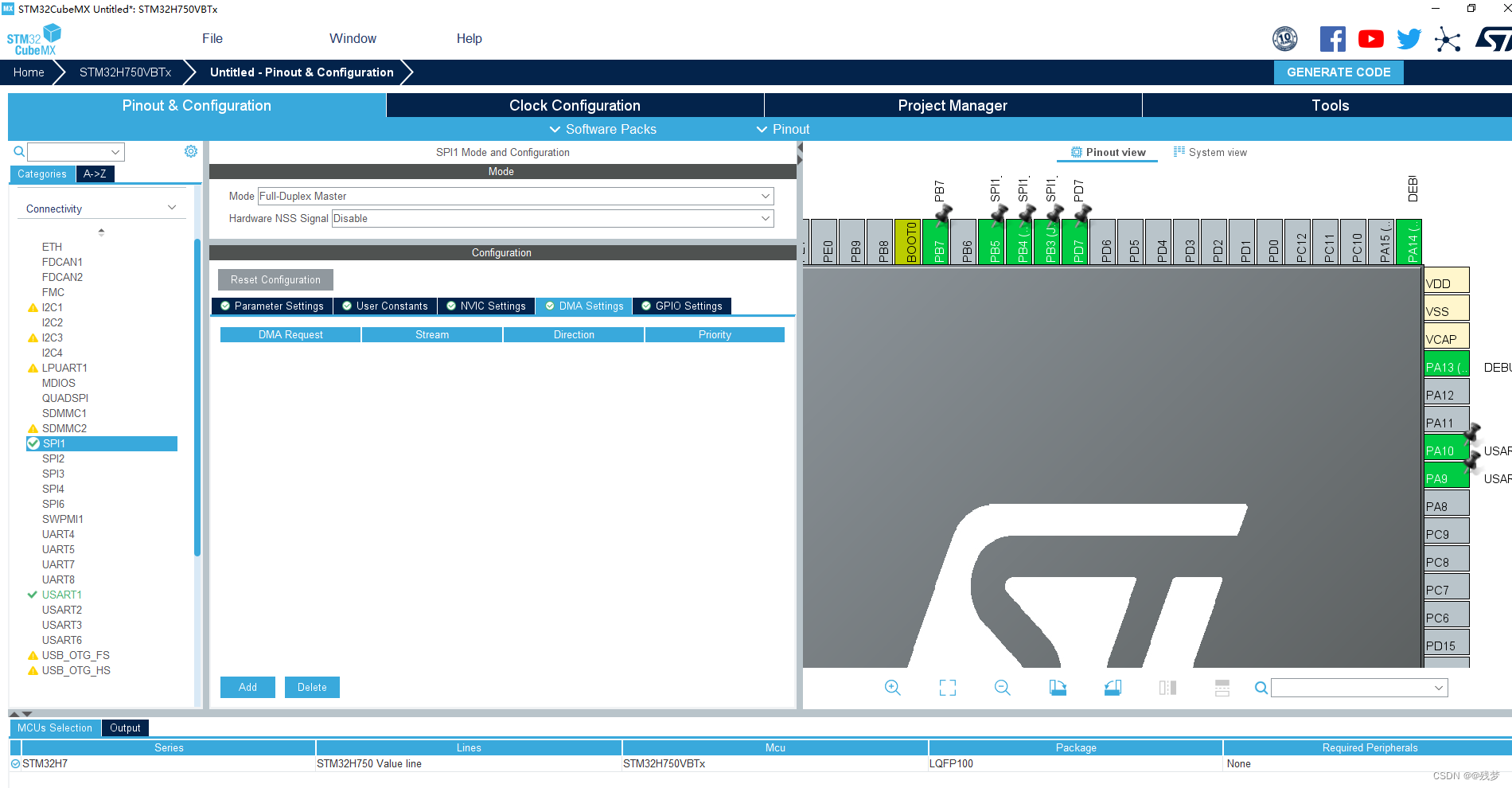Select USART2 in the peripheral list

62,610
